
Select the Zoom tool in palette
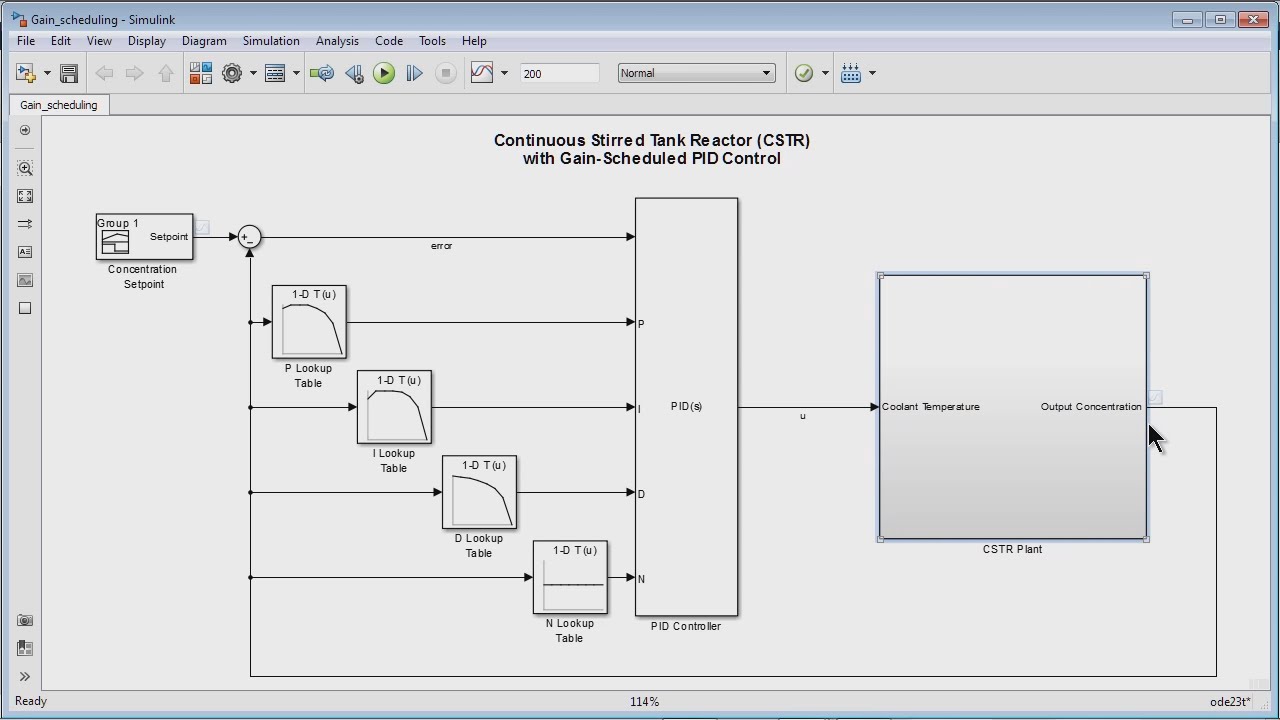[25, 168]
